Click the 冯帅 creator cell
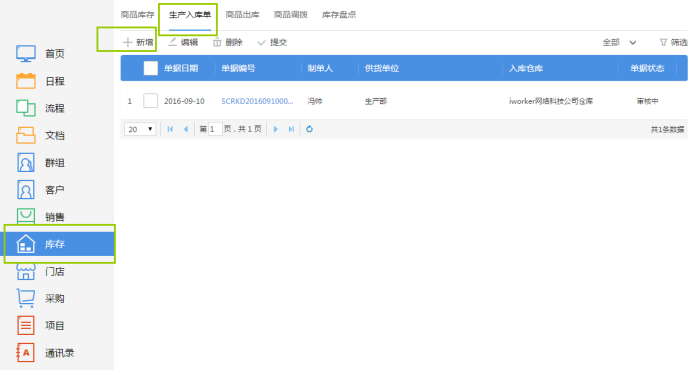Viewport: 698px width, 370px height. coord(315,101)
